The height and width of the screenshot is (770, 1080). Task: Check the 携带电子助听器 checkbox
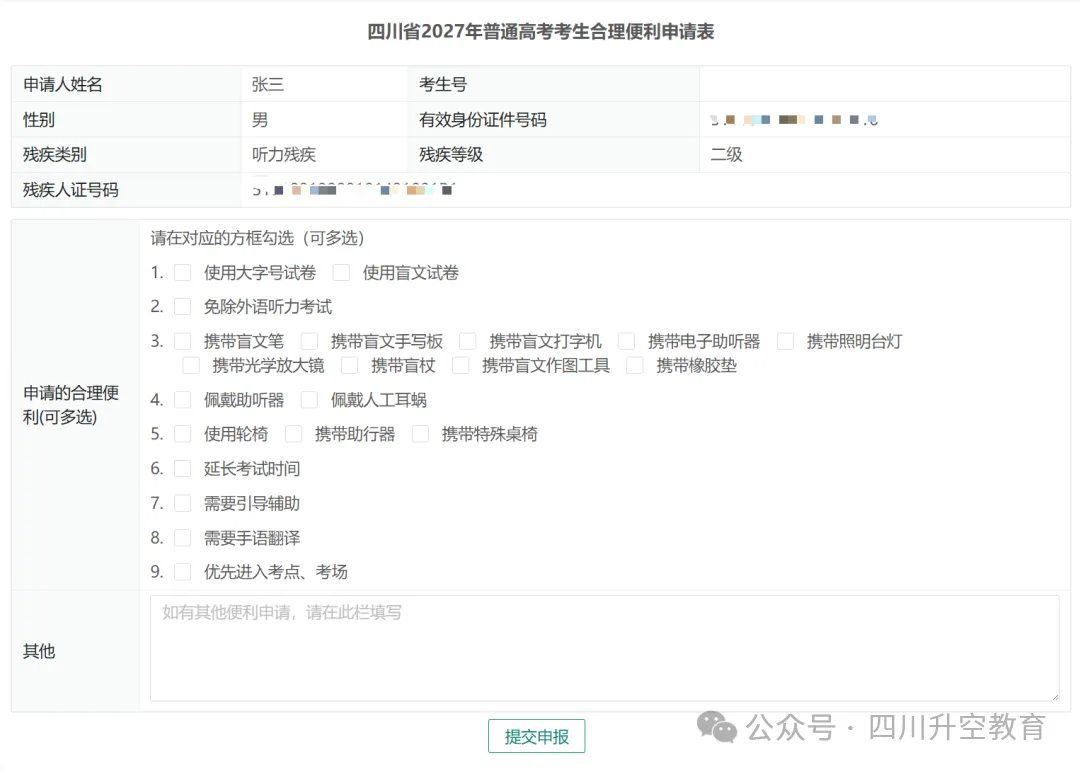tap(626, 341)
